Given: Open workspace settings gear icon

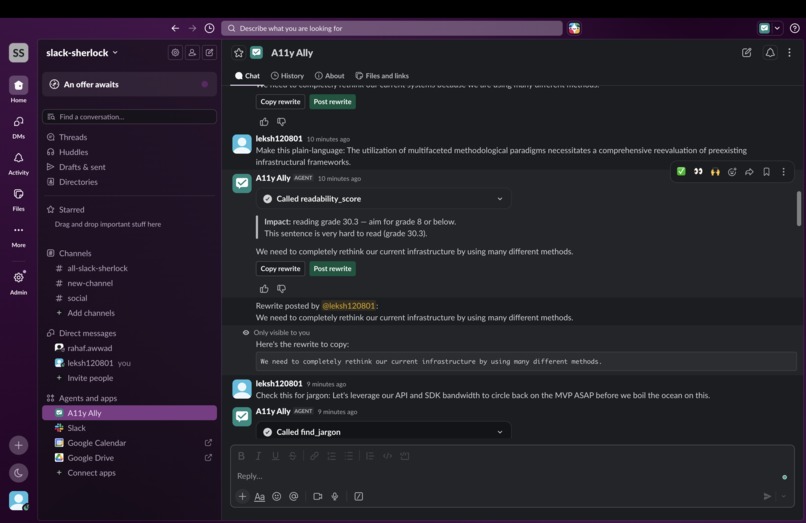Looking at the screenshot, I should coord(175,52).
